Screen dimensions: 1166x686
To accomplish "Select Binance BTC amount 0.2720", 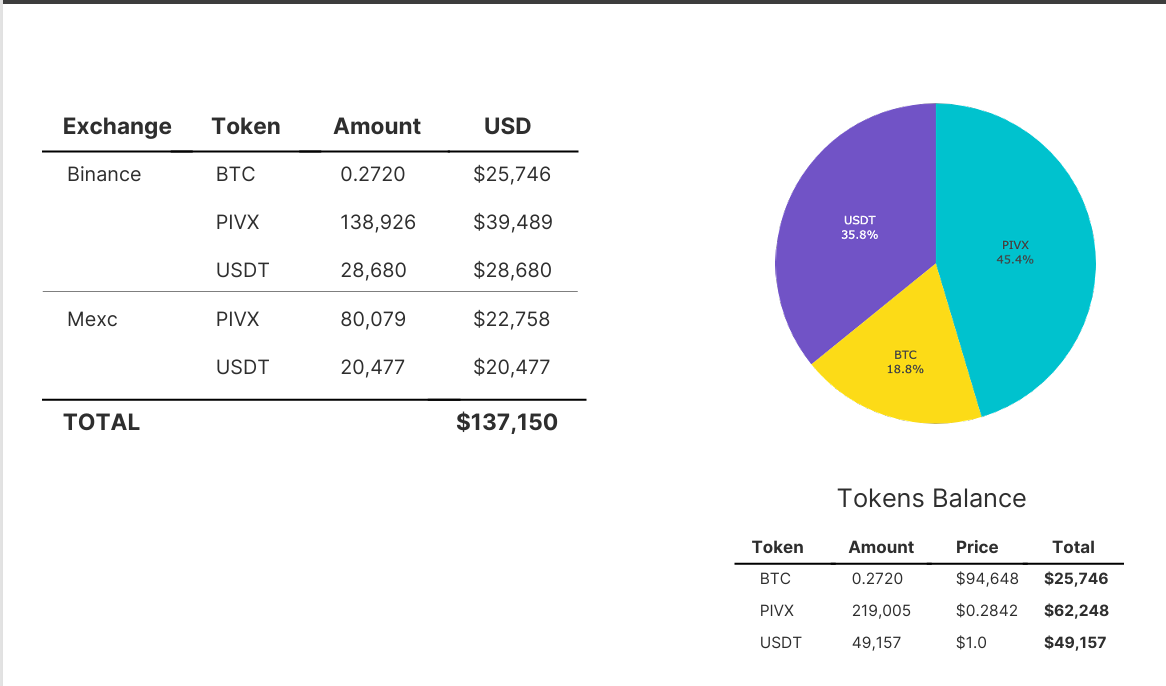I will coord(373,174).
